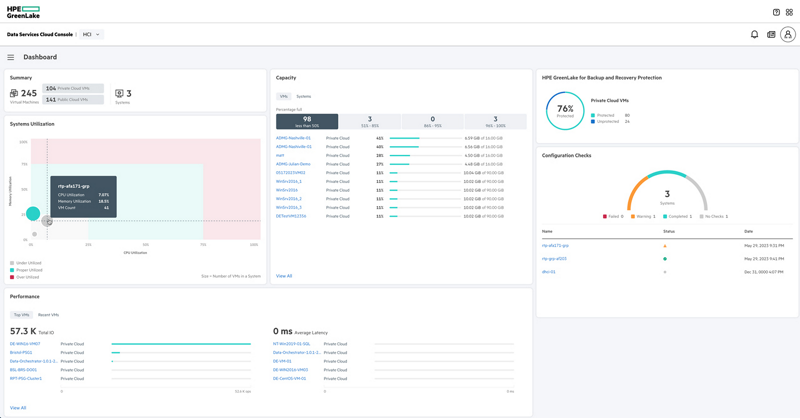Select the 96% - 100% capacity bucket
Image resolution: width=800 pixels, height=420 pixels.
495,121
